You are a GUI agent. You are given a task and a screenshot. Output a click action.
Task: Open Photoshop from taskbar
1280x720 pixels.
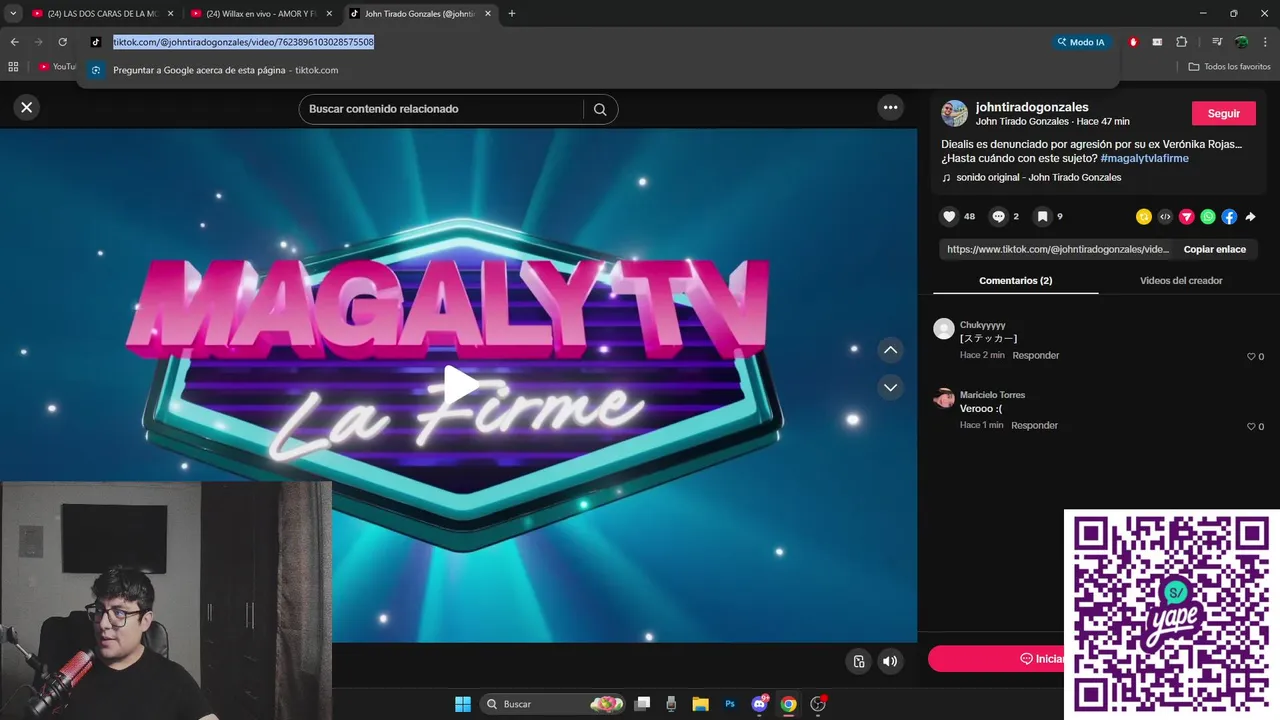click(730, 704)
